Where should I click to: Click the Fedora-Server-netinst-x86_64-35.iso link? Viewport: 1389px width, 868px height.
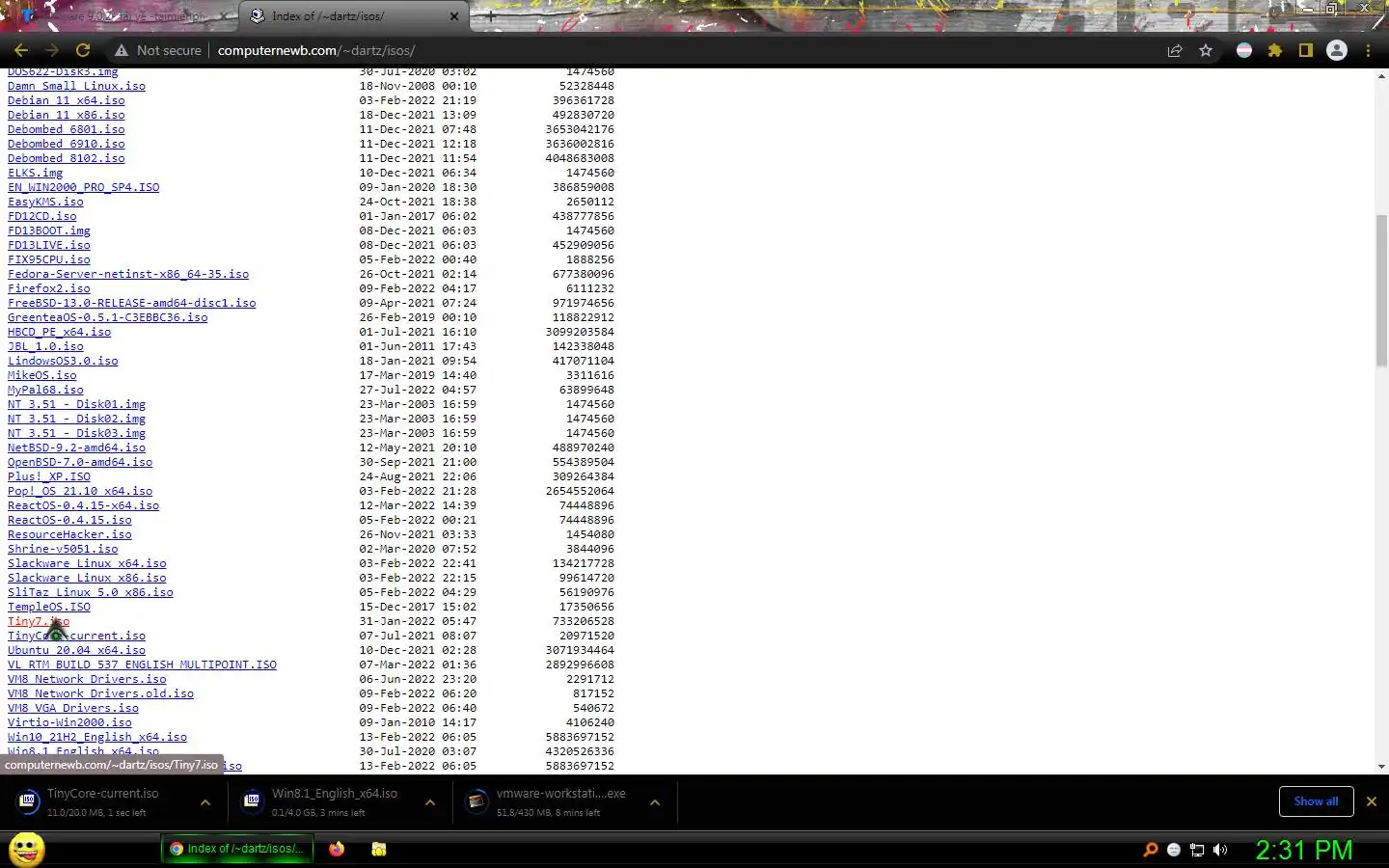tap(128, 274)
